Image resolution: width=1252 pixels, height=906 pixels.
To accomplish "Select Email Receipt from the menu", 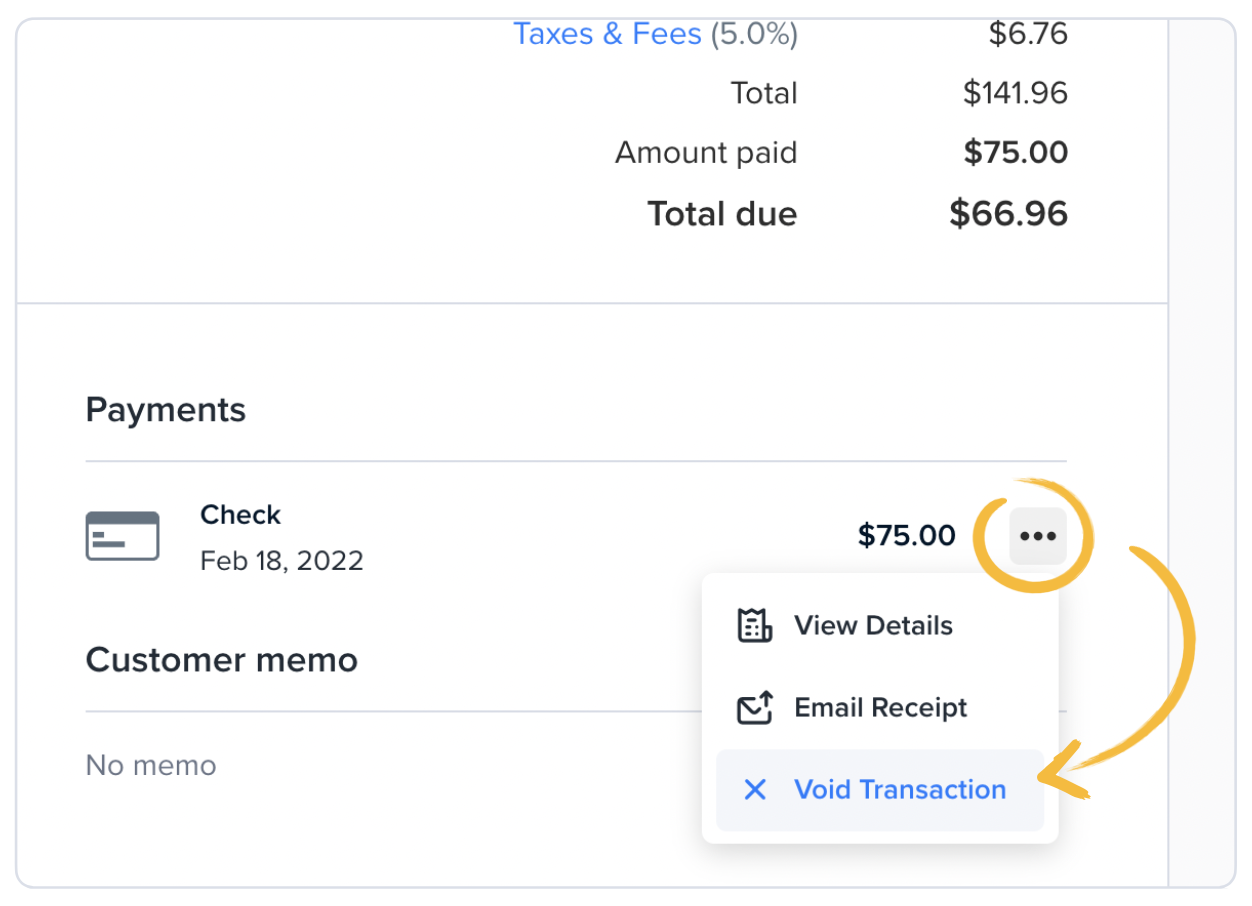I will click(880, 707).
